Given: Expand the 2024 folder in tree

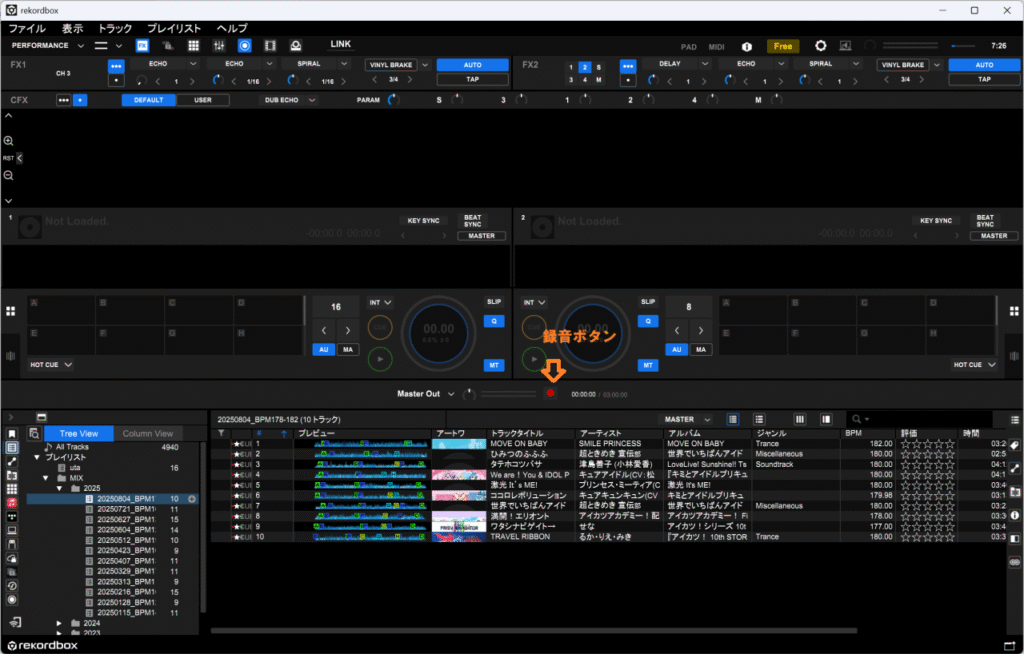Looking at the screenshot, I should click(59, 623).
